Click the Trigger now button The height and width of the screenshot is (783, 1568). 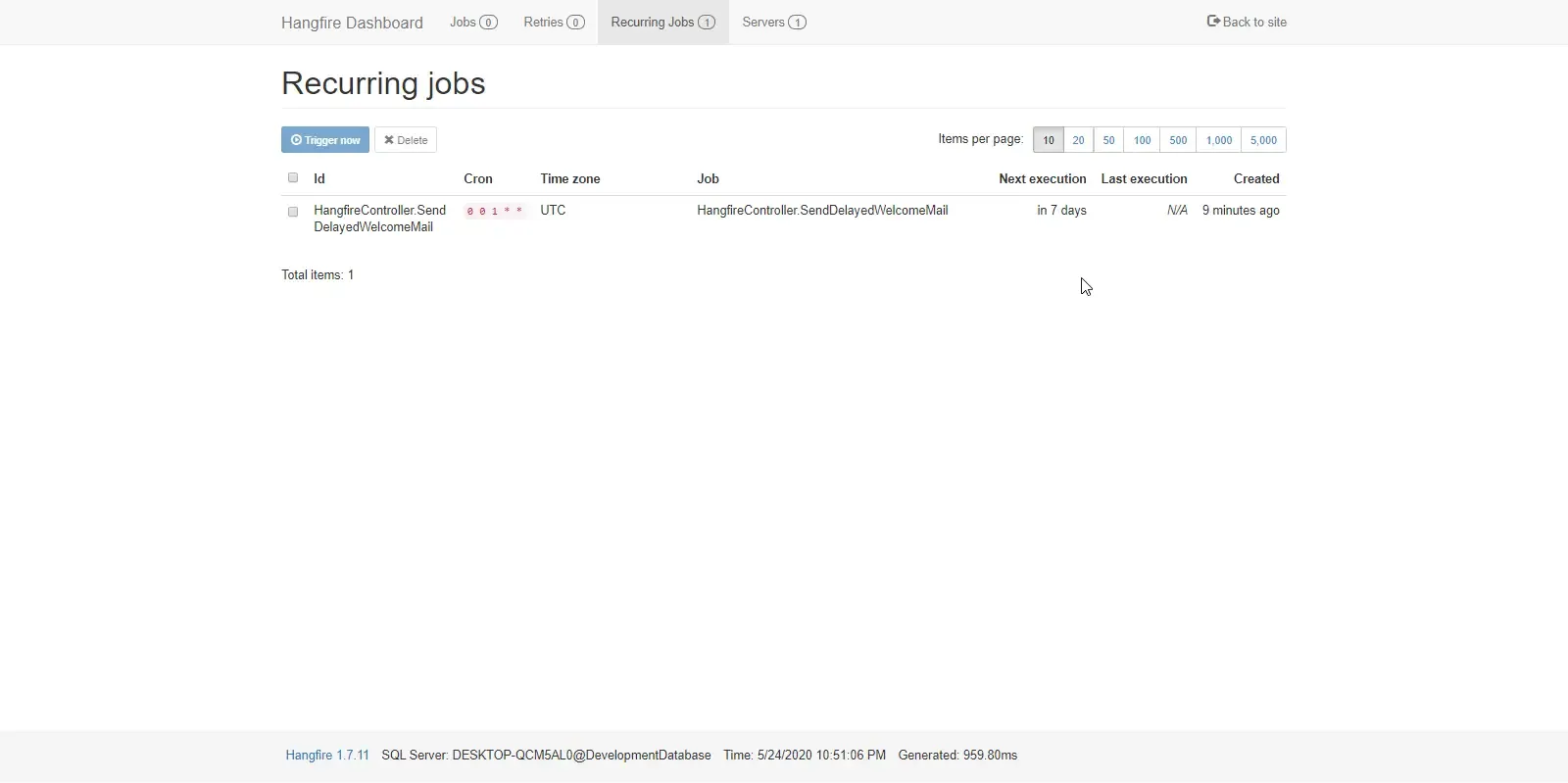coord(325,140)
